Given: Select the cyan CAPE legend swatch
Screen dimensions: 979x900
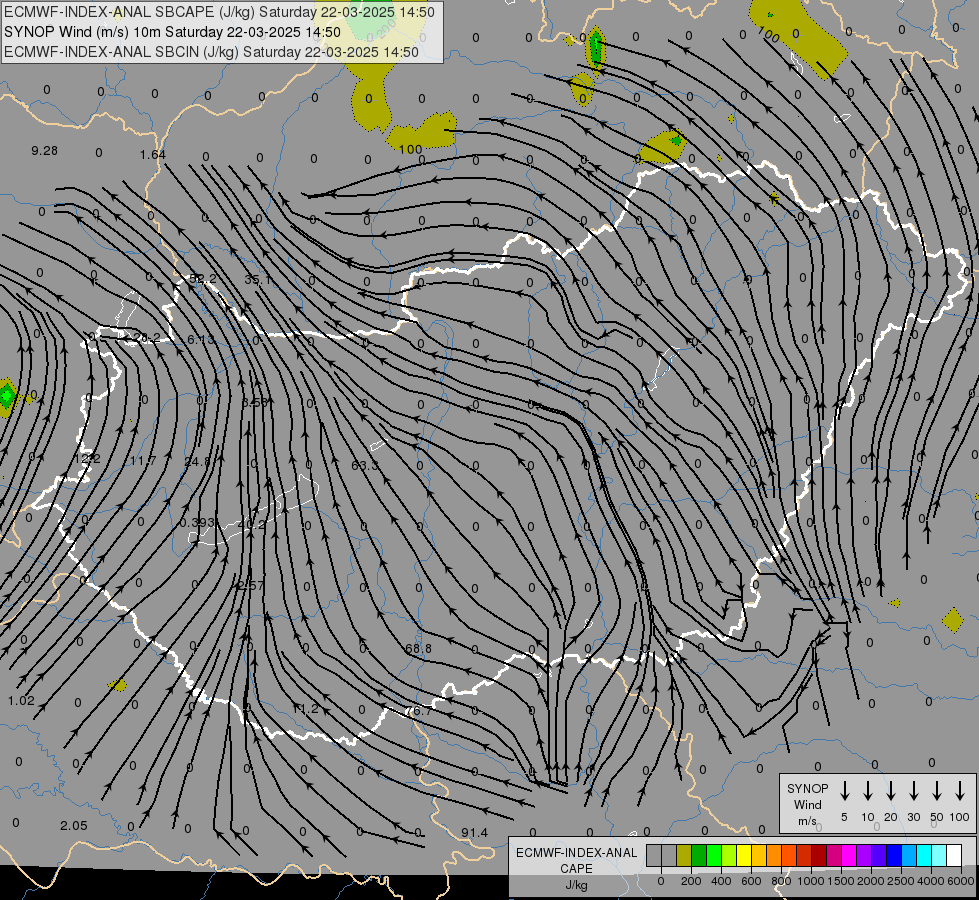Looking at the screenshot, I should point(923,856).
